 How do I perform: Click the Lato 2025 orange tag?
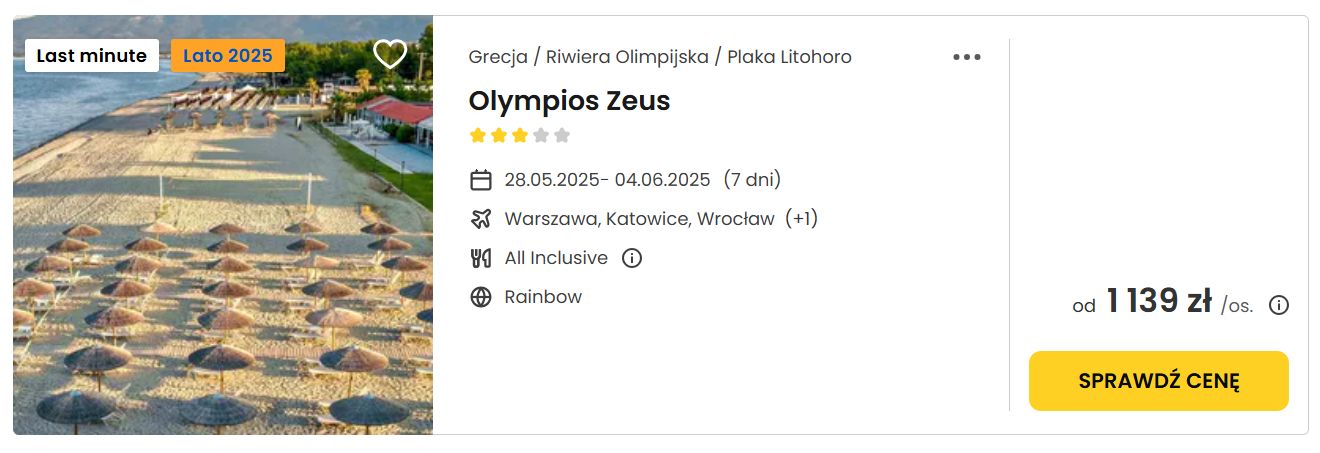pyautogui.click(x=228, y=56)
